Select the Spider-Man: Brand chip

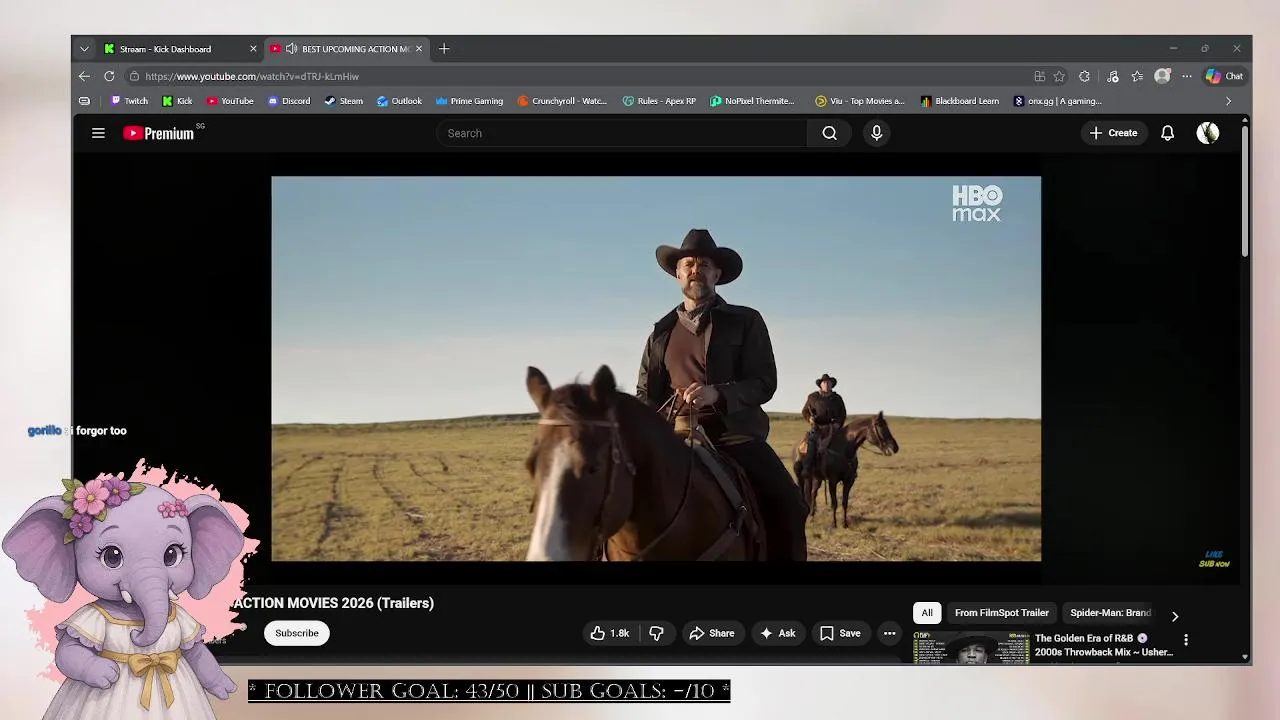coord(1110,613)
